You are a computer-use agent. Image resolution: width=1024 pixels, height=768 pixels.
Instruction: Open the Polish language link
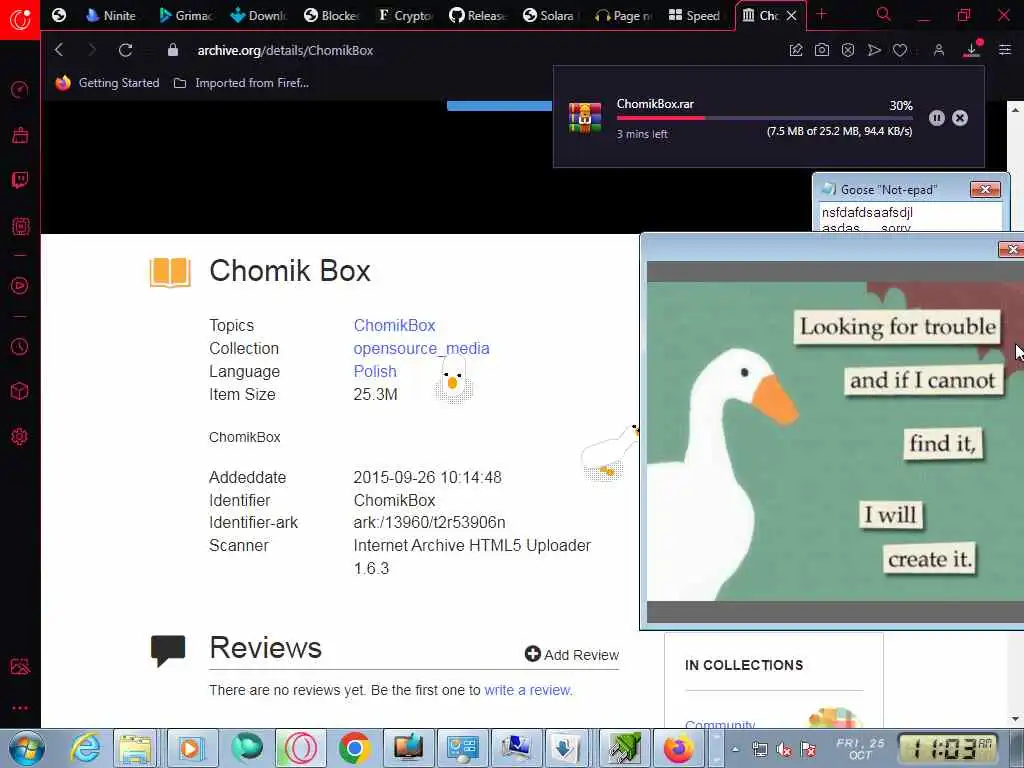pyautogui.click(x=375, y=371)
